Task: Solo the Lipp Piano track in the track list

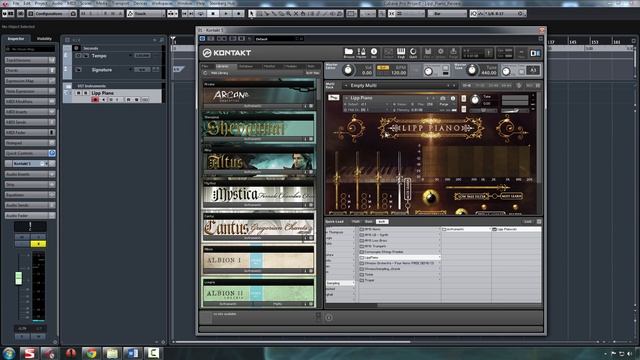Action: [86, 93]
